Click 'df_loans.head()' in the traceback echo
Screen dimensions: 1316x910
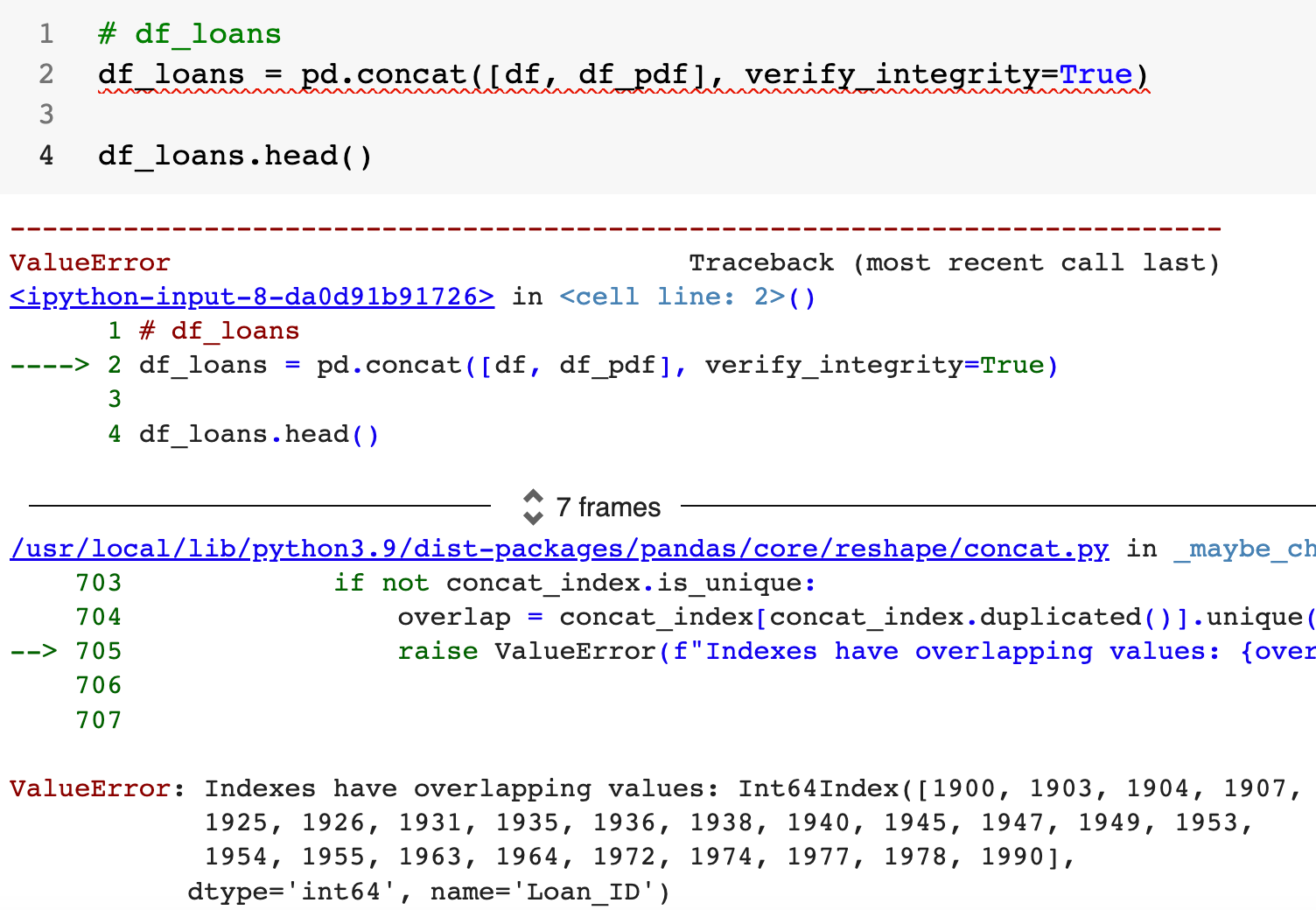coord(259,434)
